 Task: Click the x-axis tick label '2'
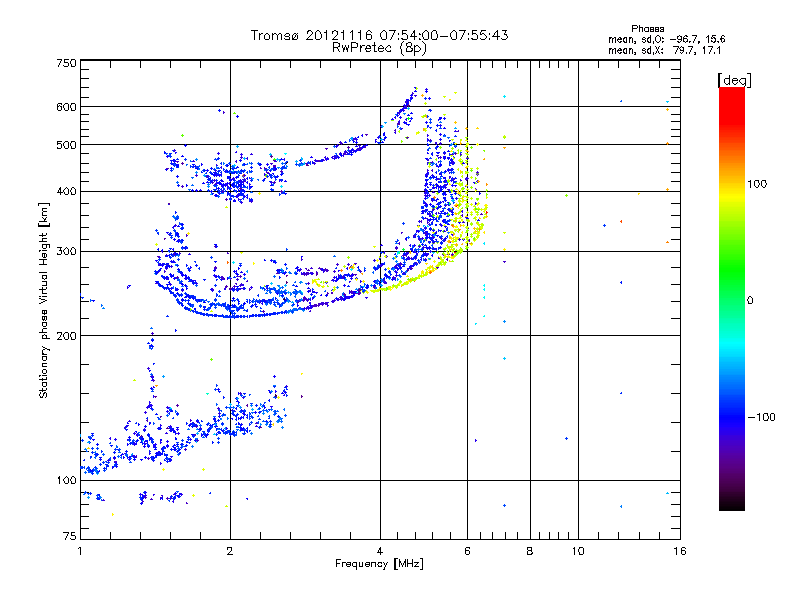click(x=230, y=551)
